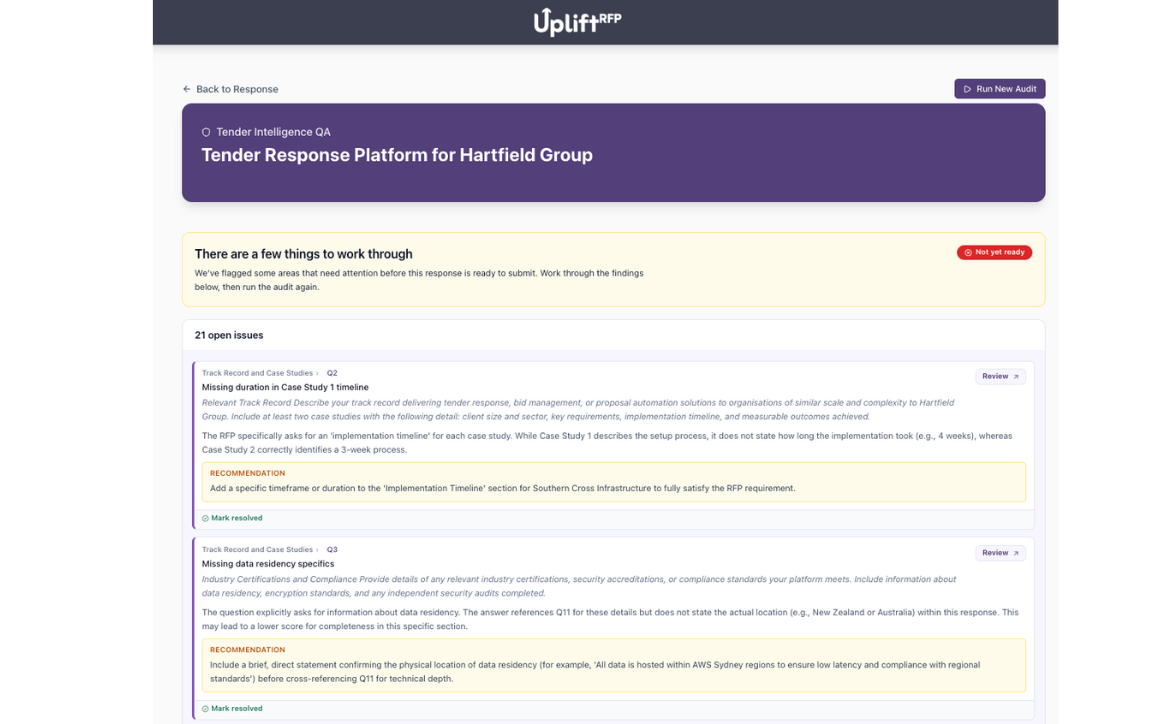
Task: Select the Q3 breadcrumb label
Action: [331, 549]
